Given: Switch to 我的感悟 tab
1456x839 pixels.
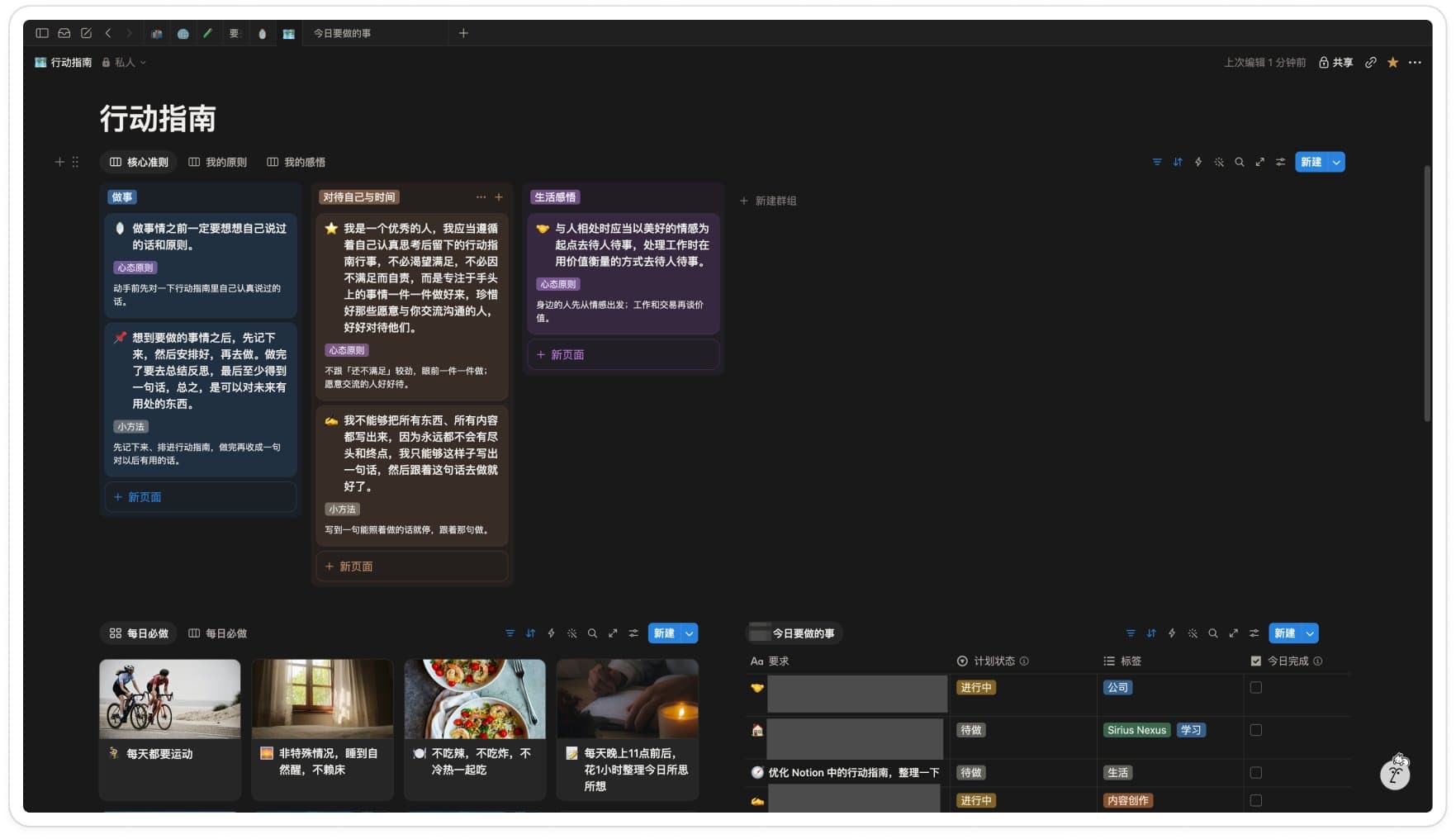Looking at the screenshot, I should pyautogui.click(x=296, y=162).
